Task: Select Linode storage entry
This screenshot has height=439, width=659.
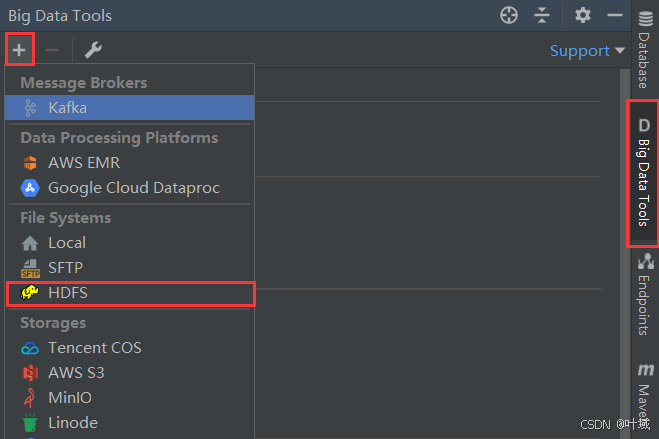Action: pos(72,422)
